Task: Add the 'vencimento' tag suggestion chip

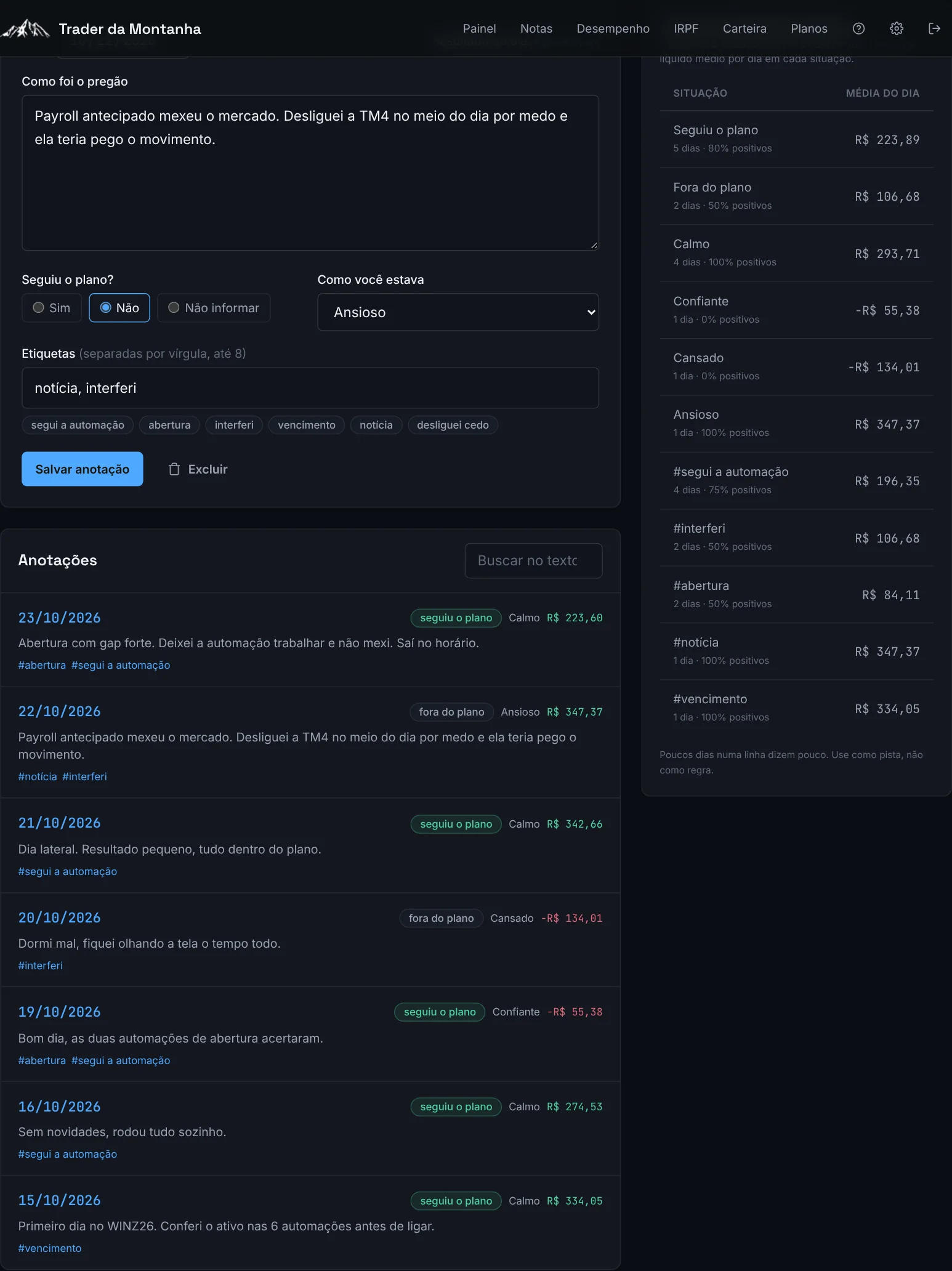Action: [x=307, y=425]
